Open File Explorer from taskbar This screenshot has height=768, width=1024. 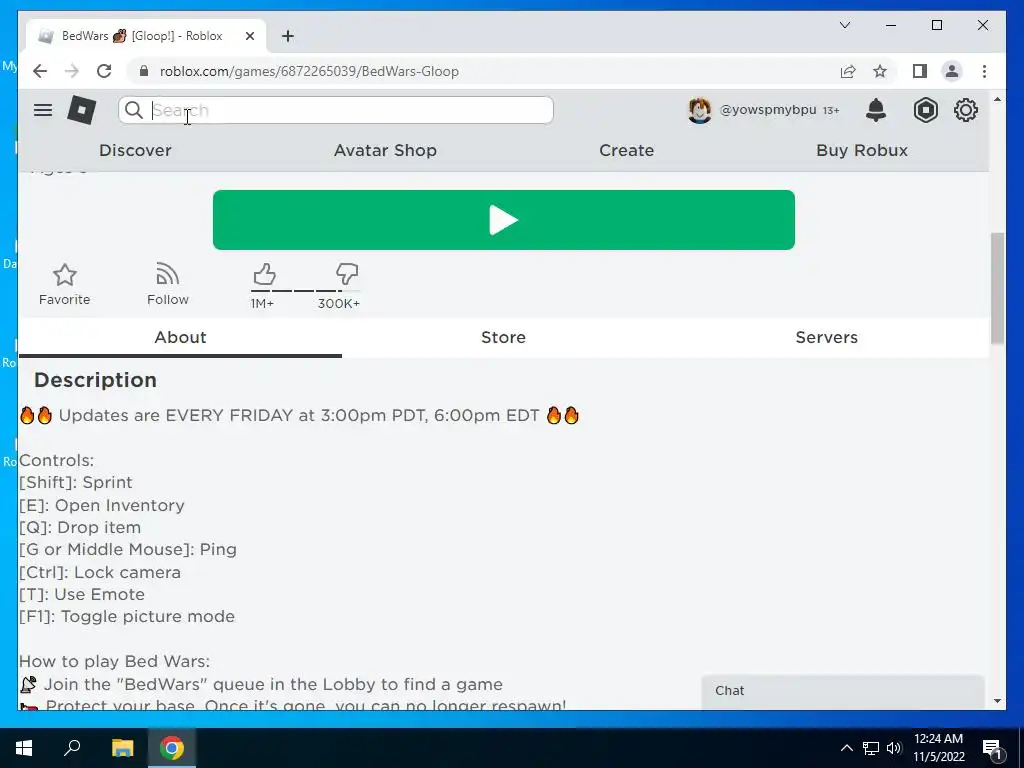[x=122, y=748]
